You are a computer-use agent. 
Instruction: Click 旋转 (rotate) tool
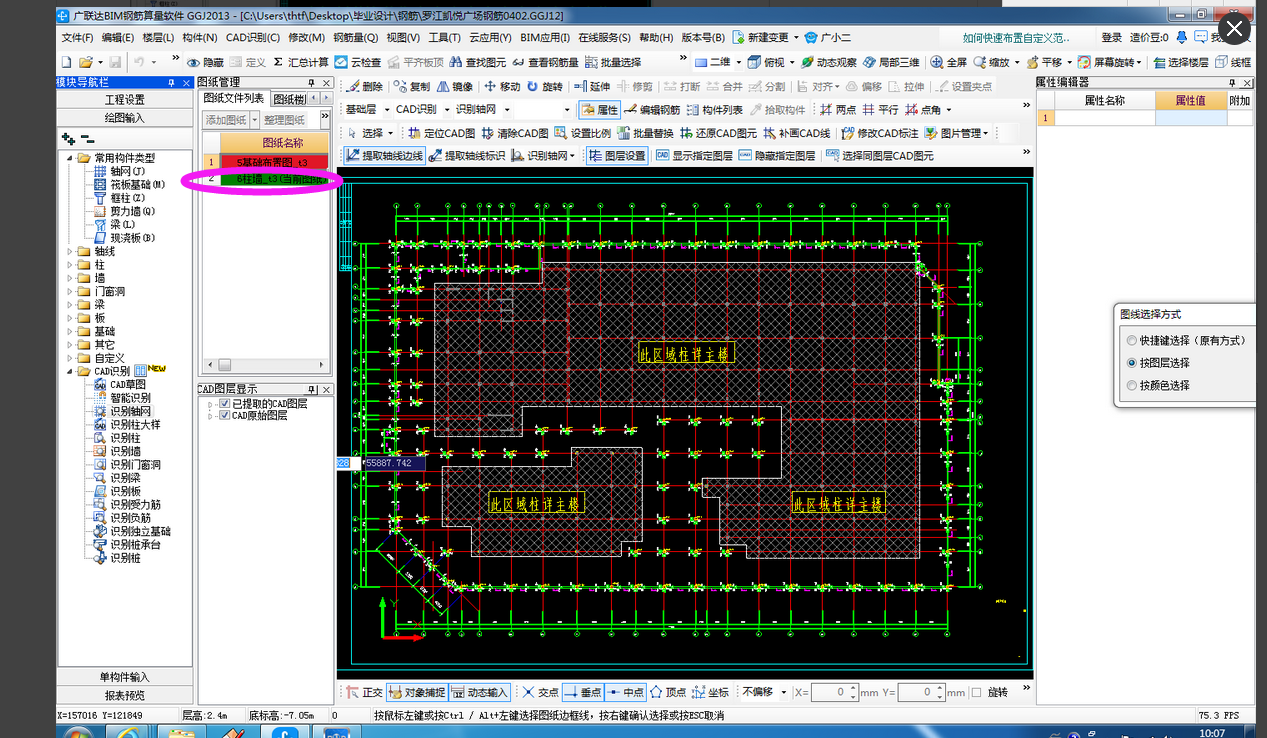point(545,87)
